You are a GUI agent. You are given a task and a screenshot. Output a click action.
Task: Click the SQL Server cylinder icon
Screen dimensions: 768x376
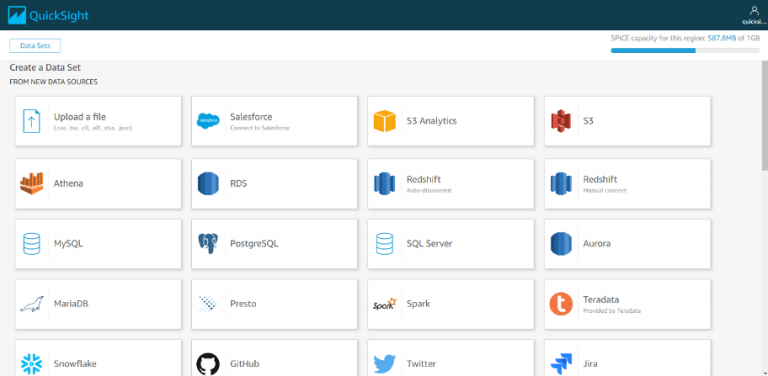click(x=384, y=244)
